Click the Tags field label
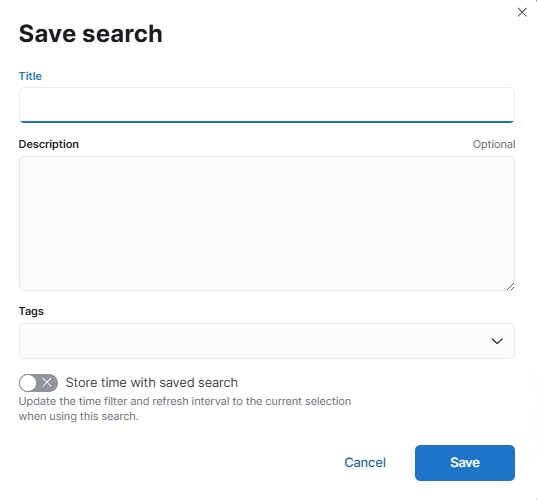This screenshot has height=500, width=537. pyautogui.click(x=31, y=311)
